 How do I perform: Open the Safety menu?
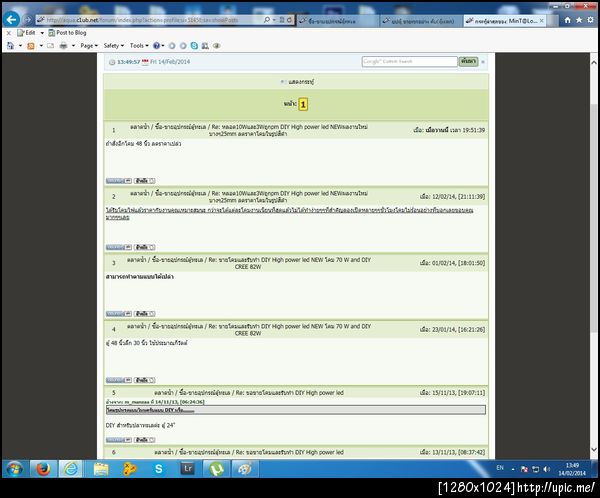[x=114, y=46]
